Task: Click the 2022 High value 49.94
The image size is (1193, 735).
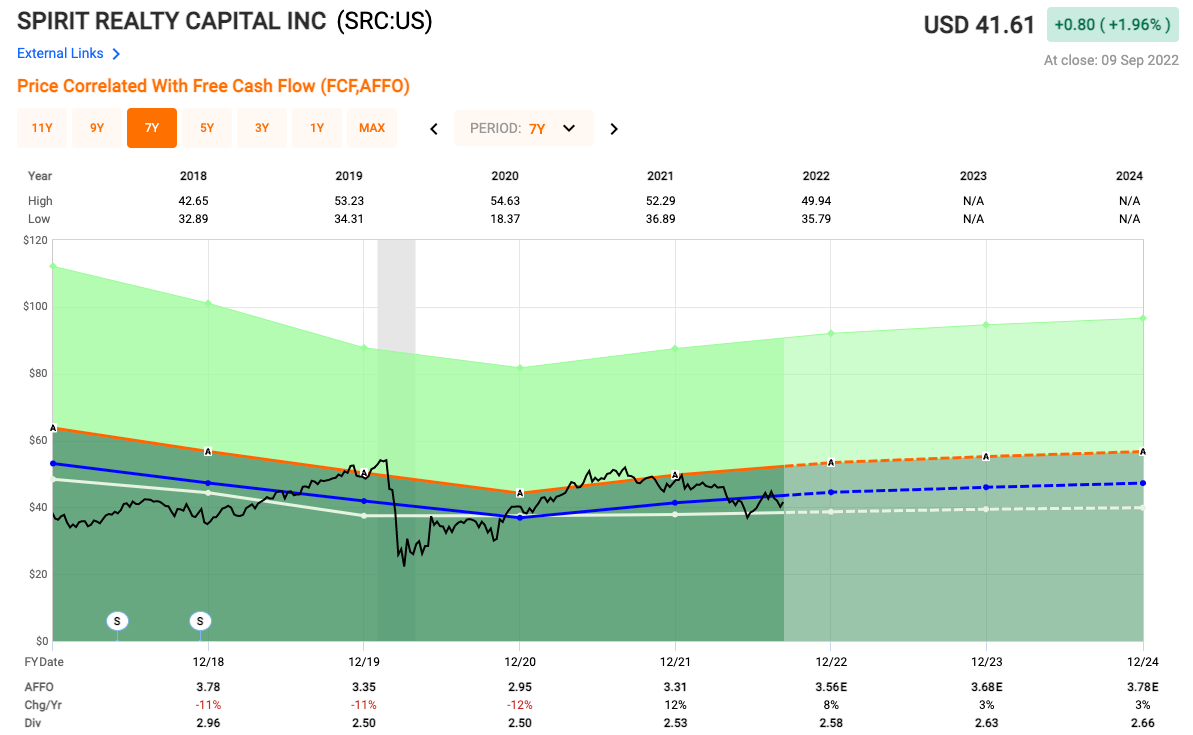Action: (816, 201)
